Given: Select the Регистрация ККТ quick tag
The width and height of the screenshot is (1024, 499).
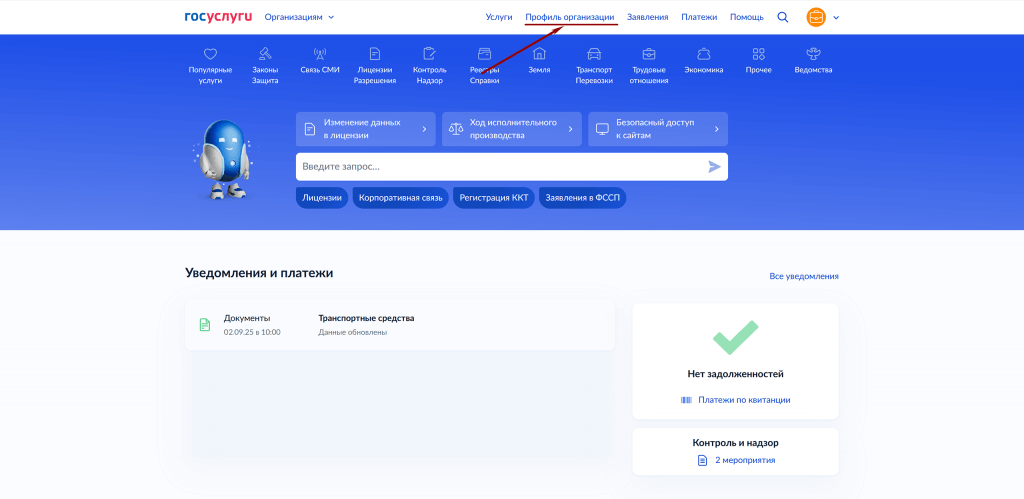Looking at the screenshot, I should coord(494,198).
